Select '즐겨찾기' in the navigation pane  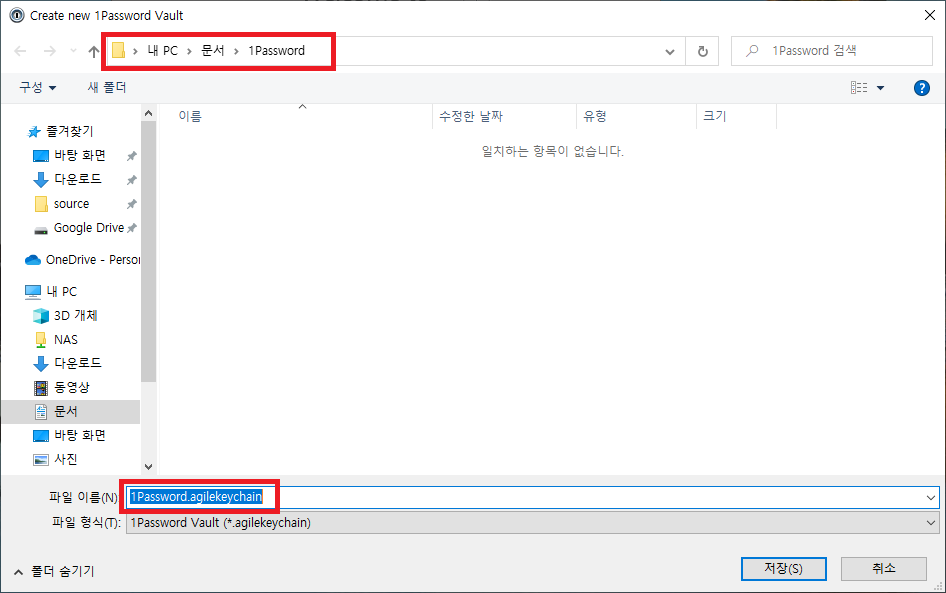(x=70, y=131)
